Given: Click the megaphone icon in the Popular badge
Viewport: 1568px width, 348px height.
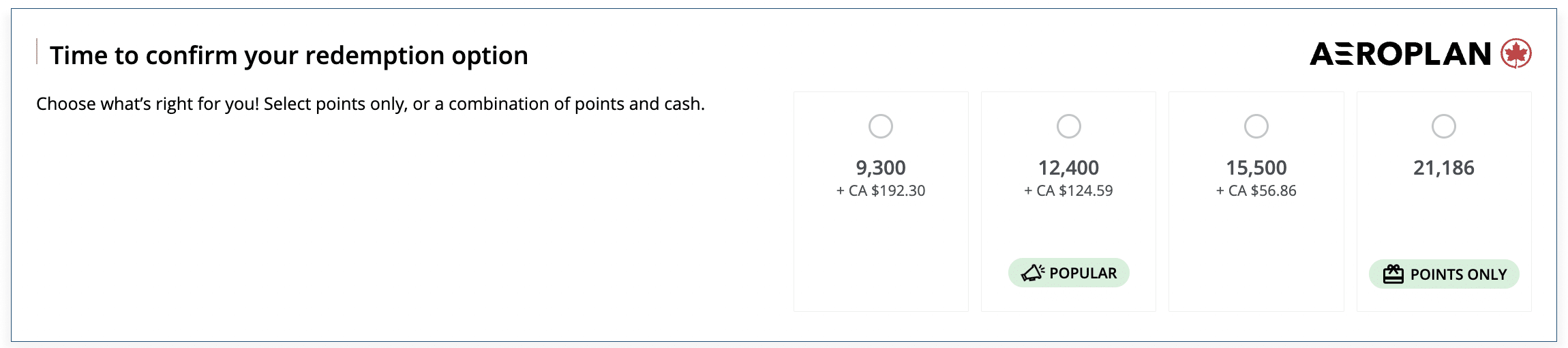Looking at the screenshot, I should pyautogui.click(x=1032, y=273).
